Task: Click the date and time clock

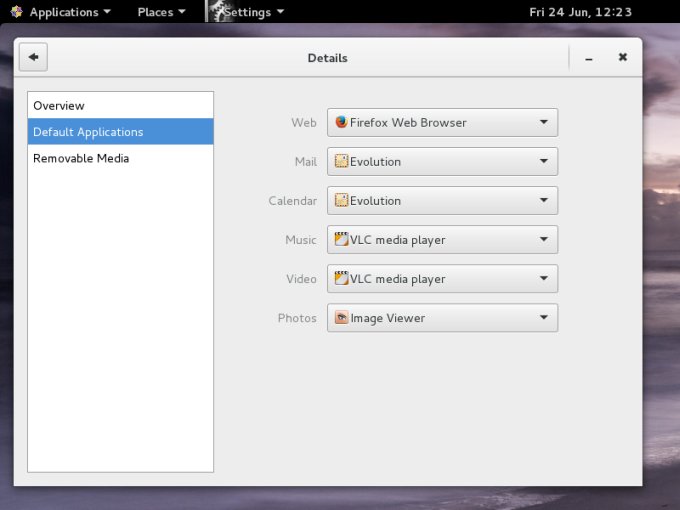Action: click(x=580, y=12)
